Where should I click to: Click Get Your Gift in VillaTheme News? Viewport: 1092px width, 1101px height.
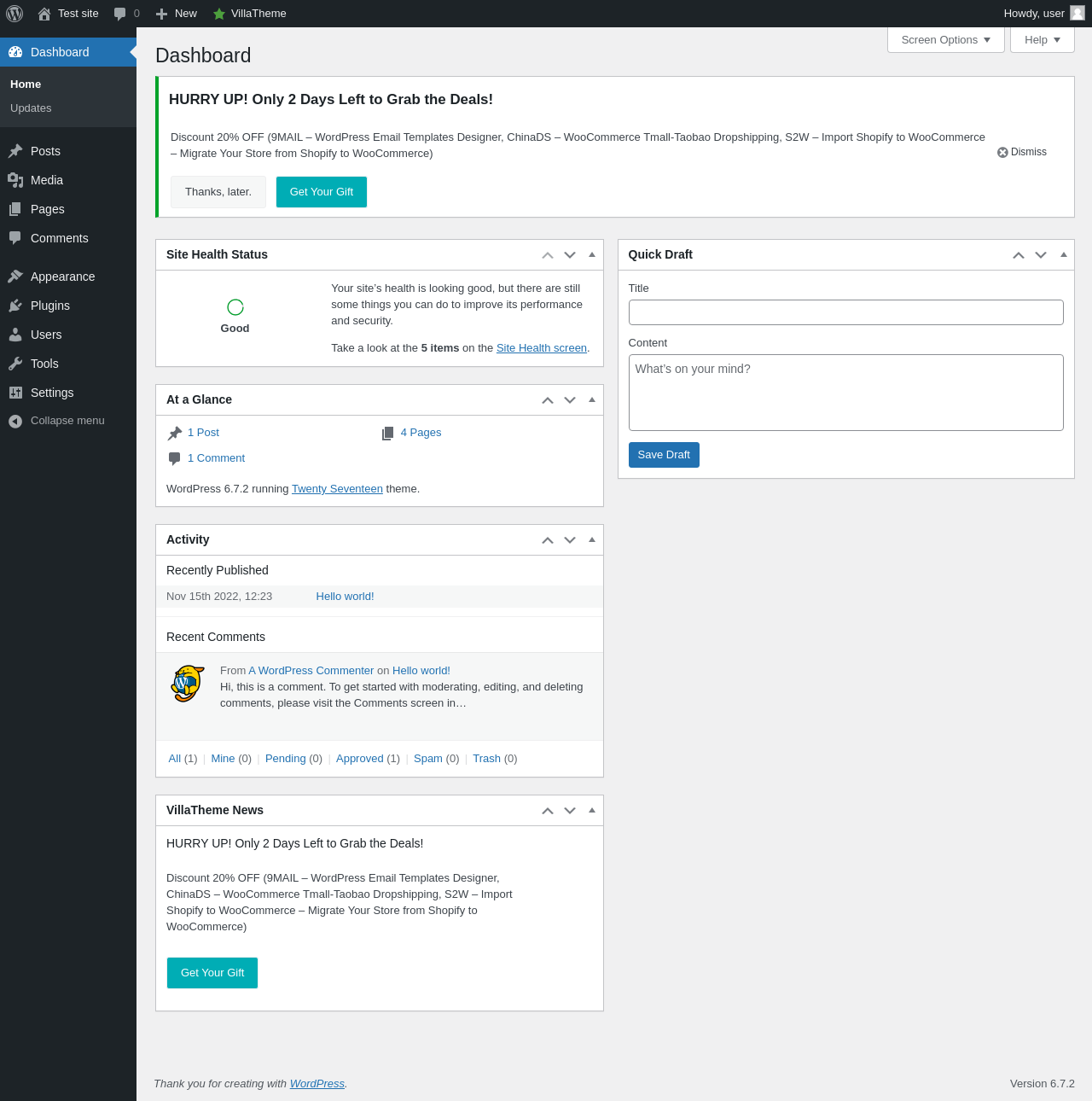click(x=212, y=973)
